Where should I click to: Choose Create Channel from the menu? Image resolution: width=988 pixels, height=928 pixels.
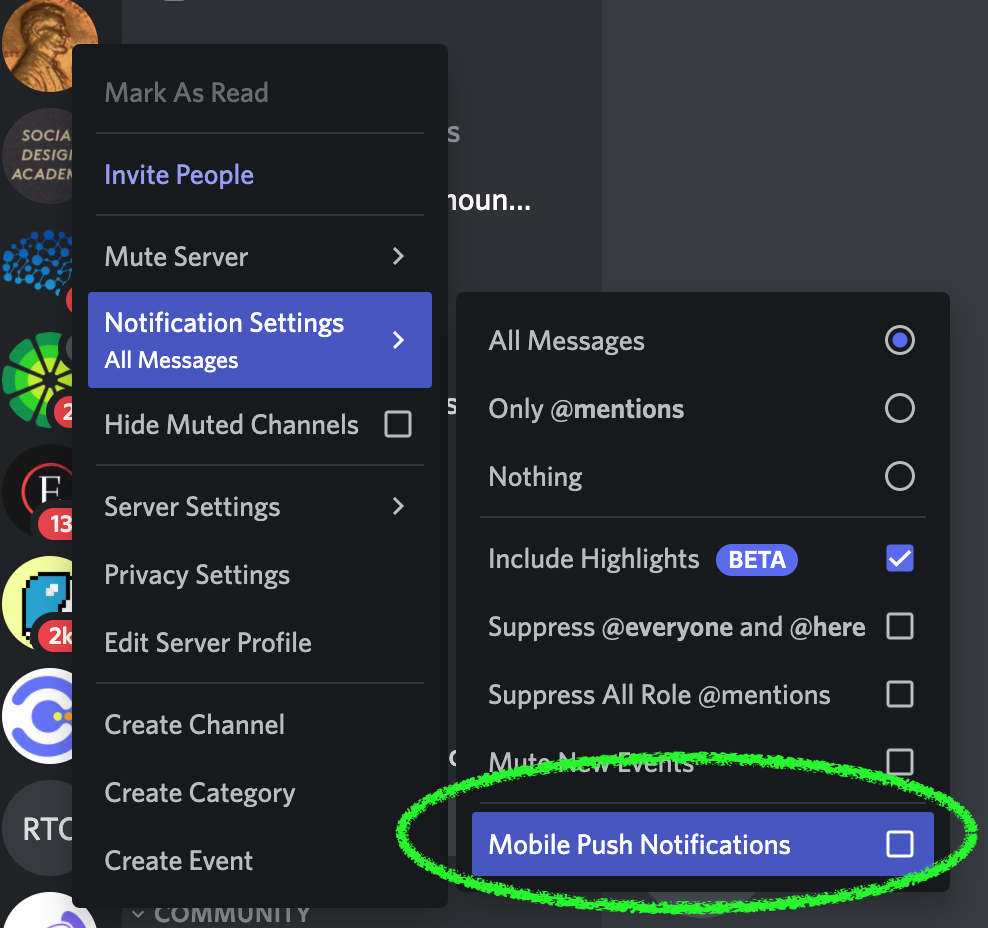coord(195,725)
